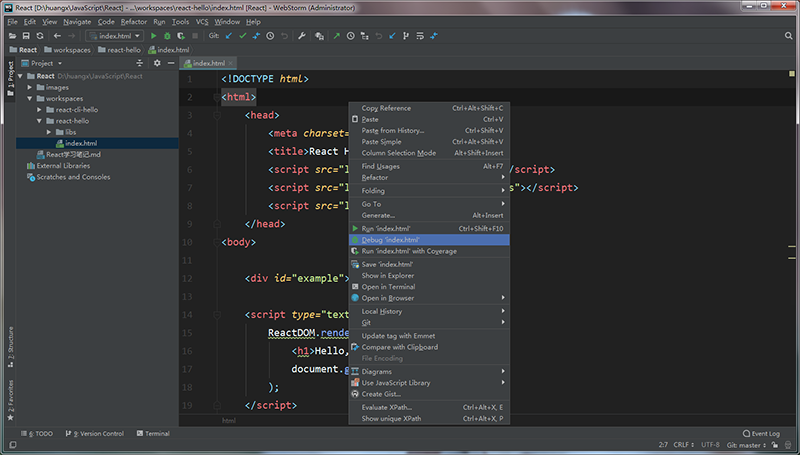Select External Libraries in project tree
Screen dimensions: 800x455
(58, 166)
